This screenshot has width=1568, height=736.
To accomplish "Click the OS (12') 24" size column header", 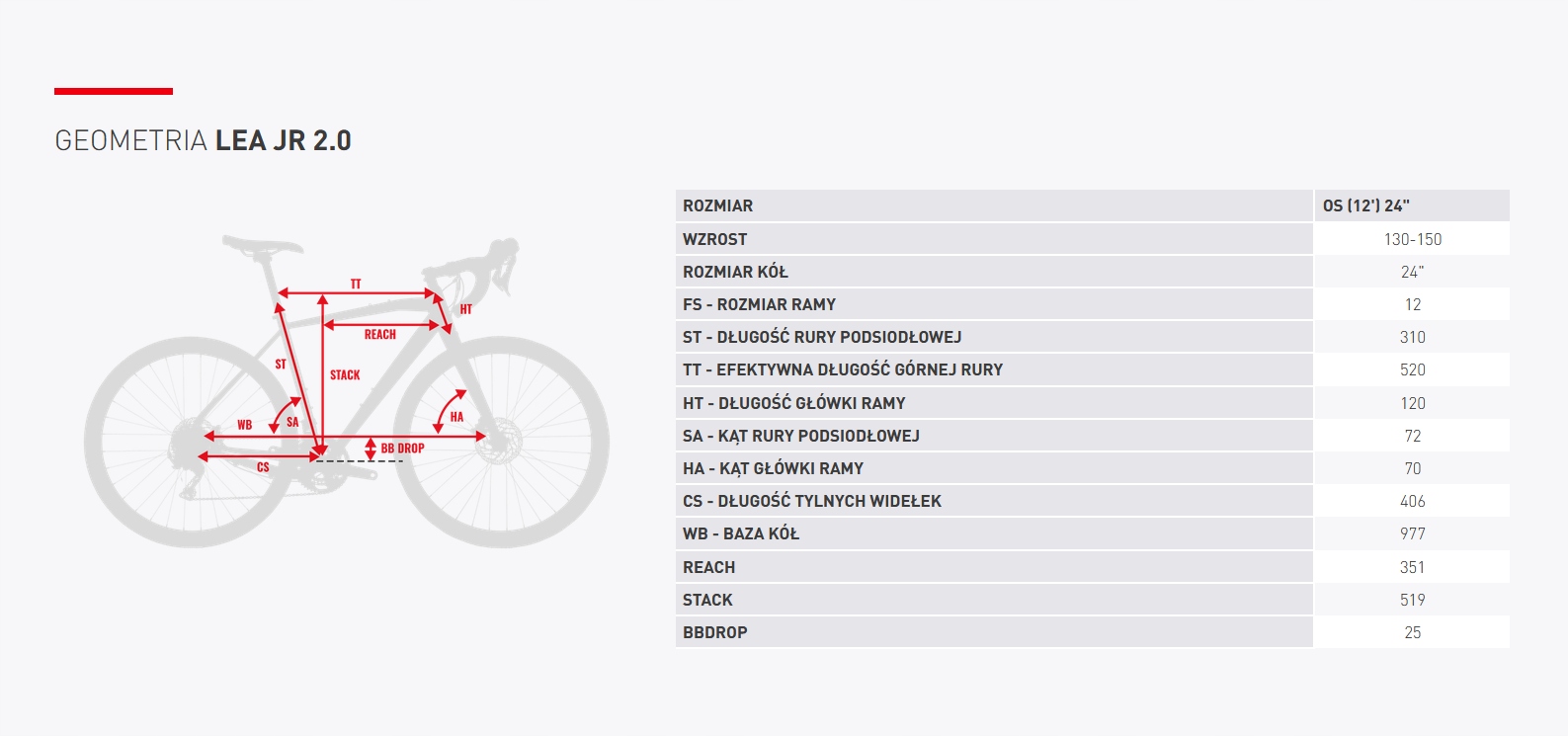I will pyautogui.click(x=1366, y=205).
